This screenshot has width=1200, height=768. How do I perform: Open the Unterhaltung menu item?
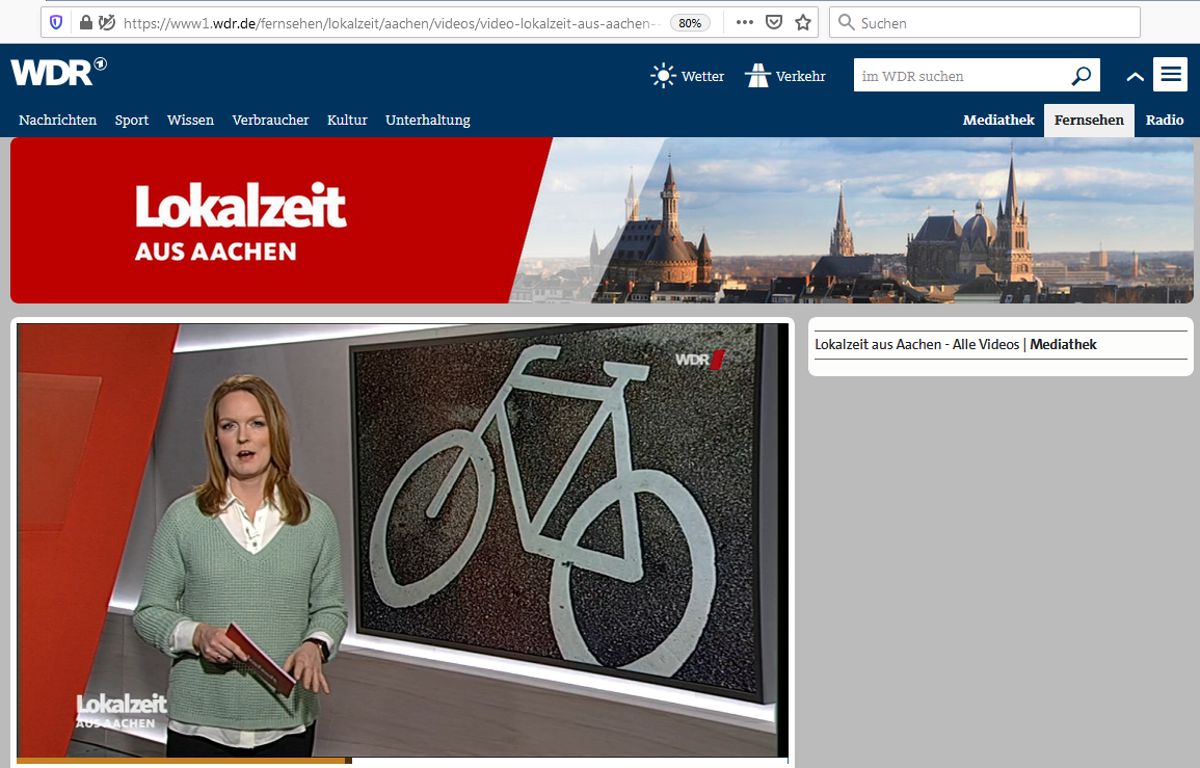427,120
